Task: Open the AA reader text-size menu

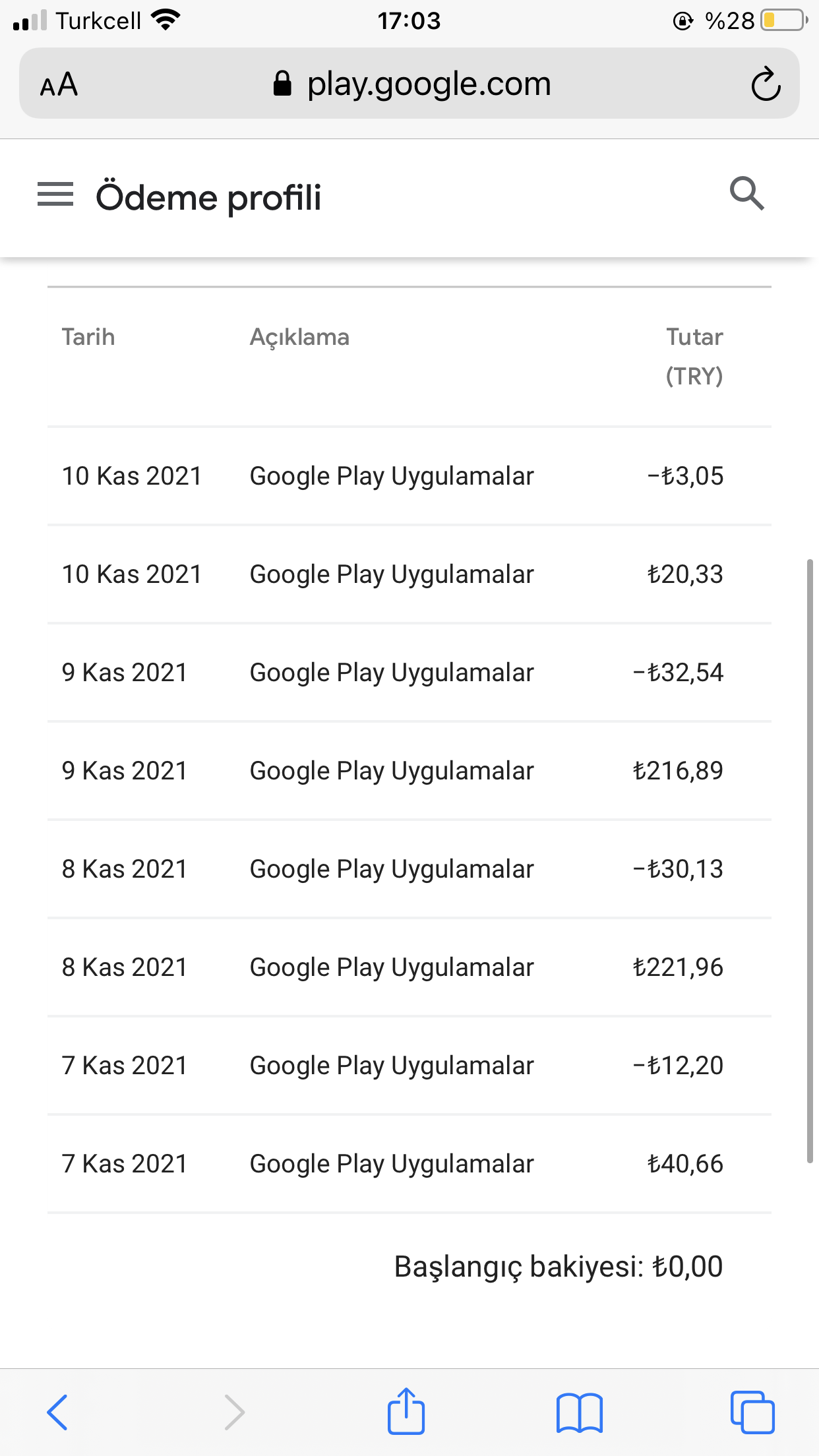Action: tap(59, 84)
